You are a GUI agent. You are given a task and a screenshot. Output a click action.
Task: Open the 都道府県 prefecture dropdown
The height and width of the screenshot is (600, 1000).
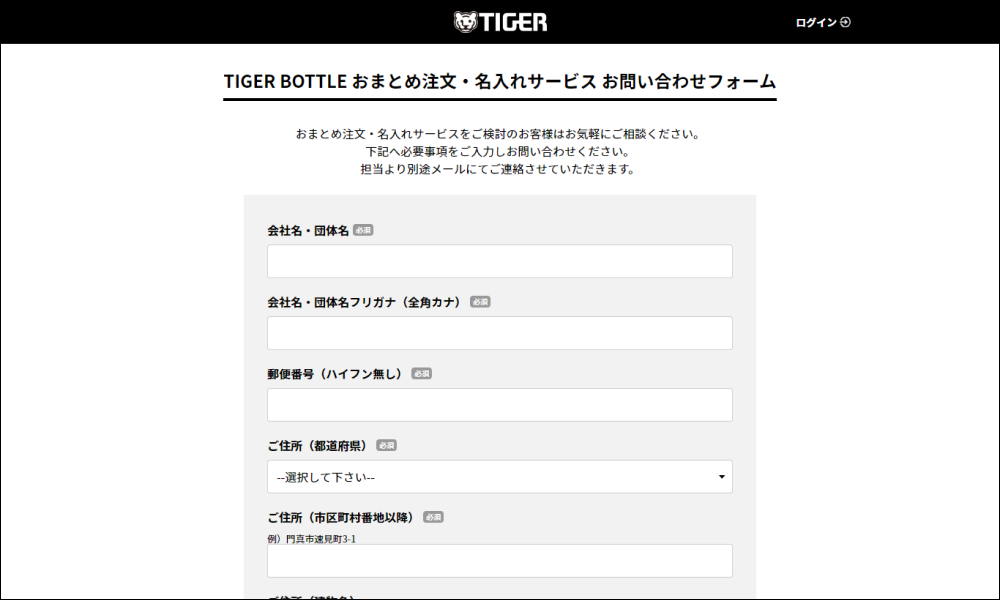point(499,477)
